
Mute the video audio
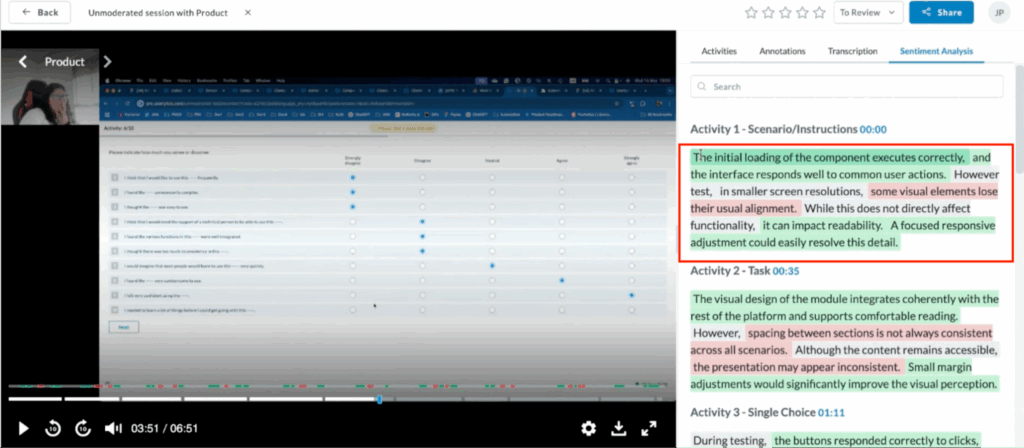[113, 428]
